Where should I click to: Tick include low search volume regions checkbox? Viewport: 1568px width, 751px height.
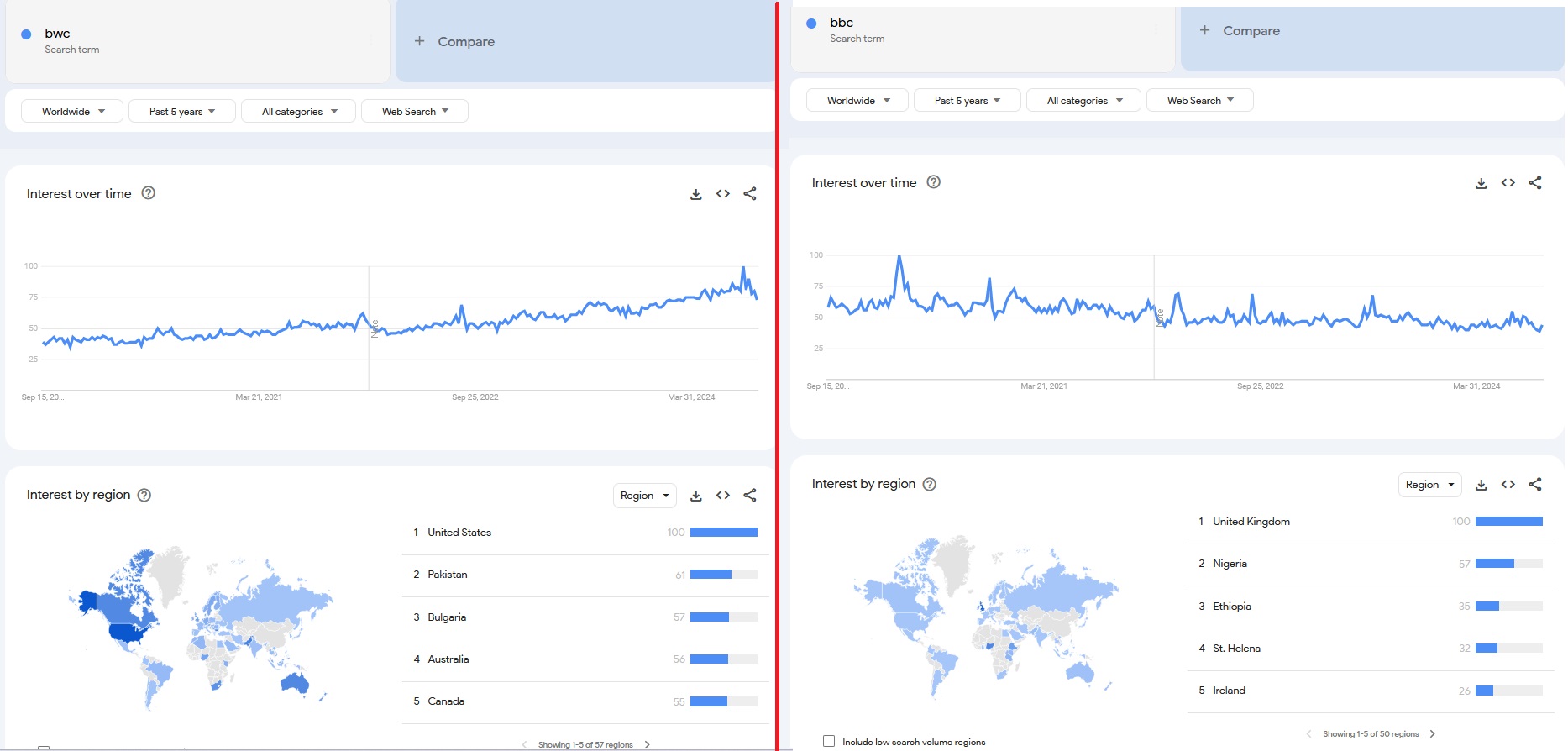(x=829, y=742)
